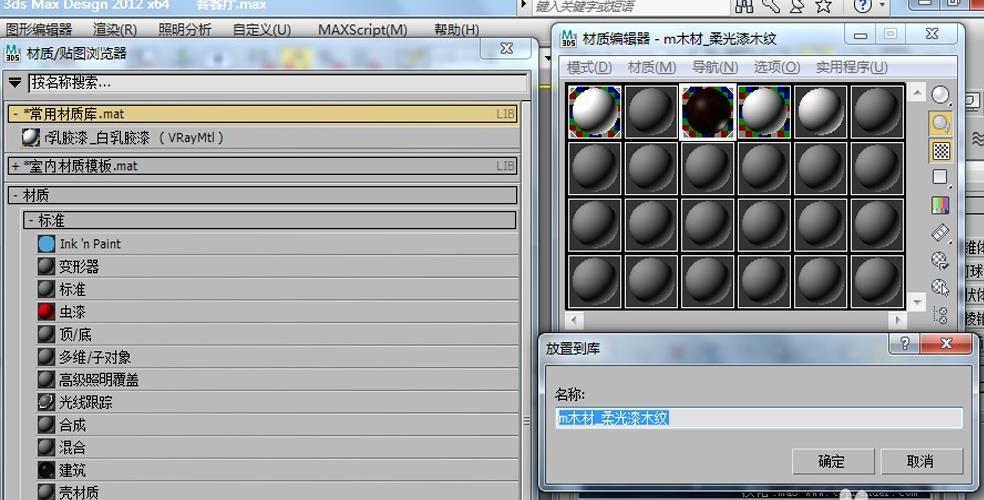Open the 材质(M) menu in Material Editor
The image size is (984, 500).
tap(651, 67)
